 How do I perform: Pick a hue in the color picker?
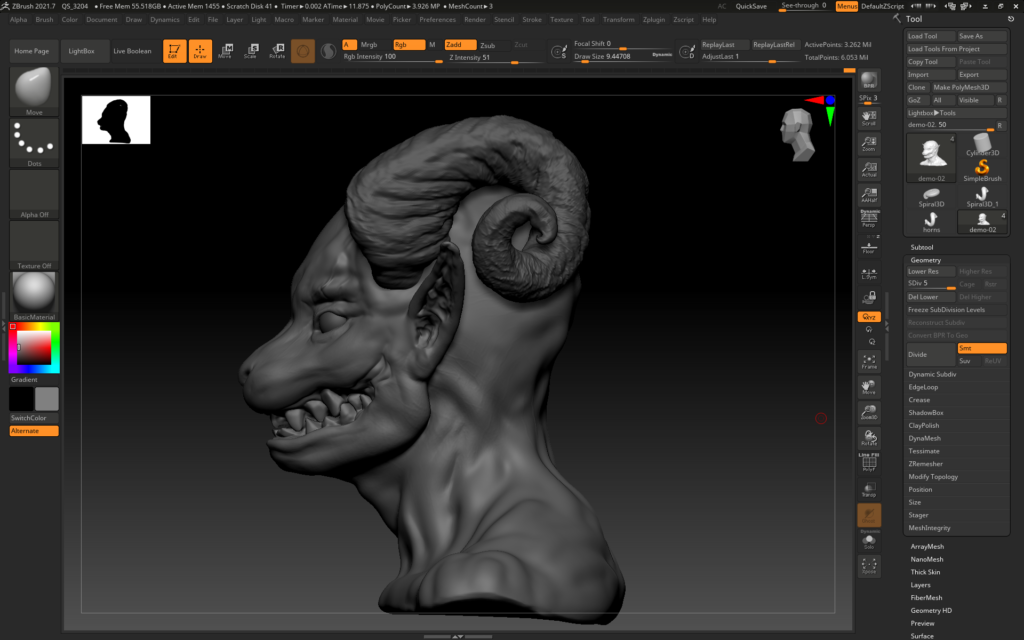[x=34, y=348]
